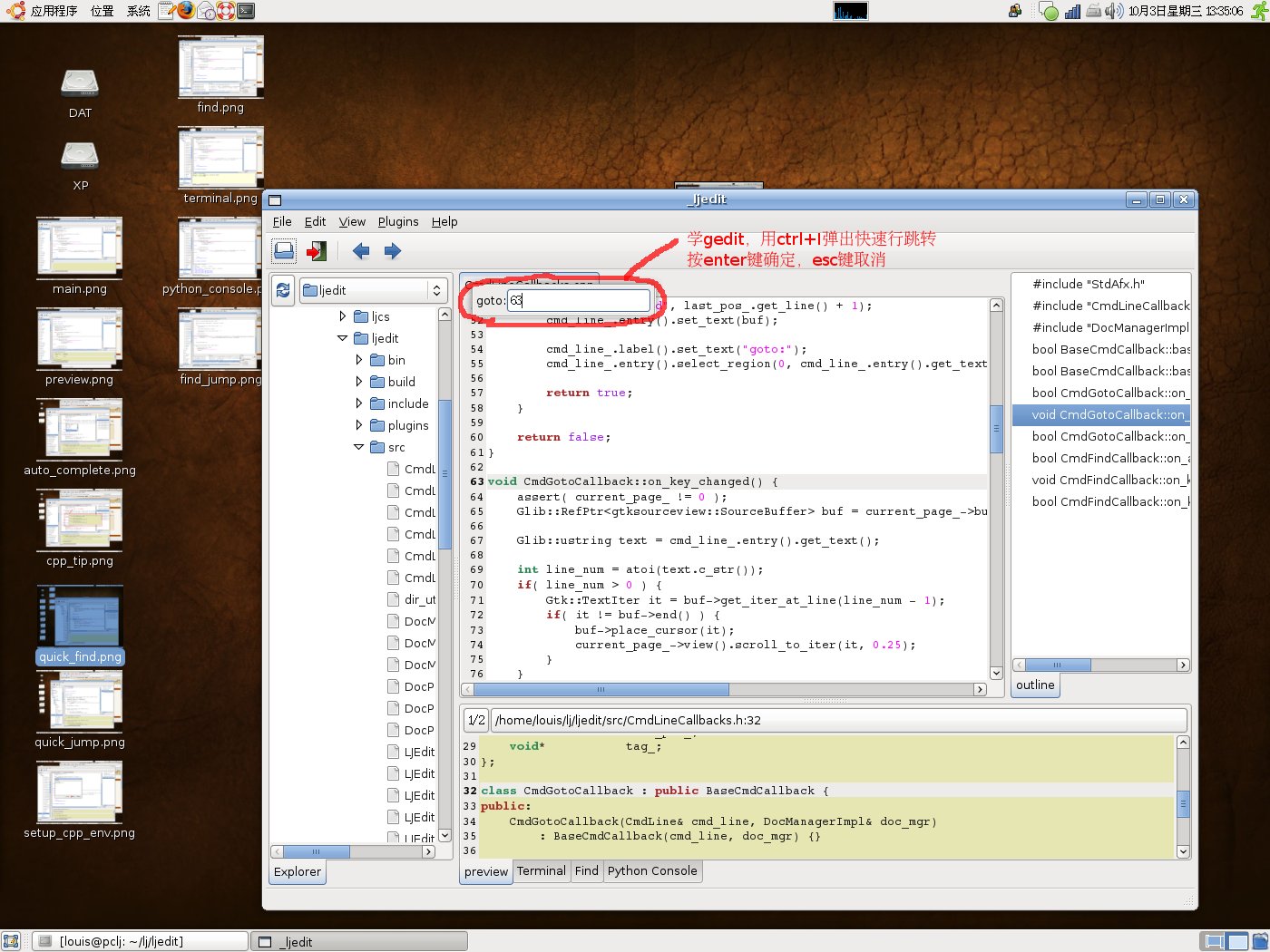Click the refresh icon in Explorer panel

click(x=283, y=290)
